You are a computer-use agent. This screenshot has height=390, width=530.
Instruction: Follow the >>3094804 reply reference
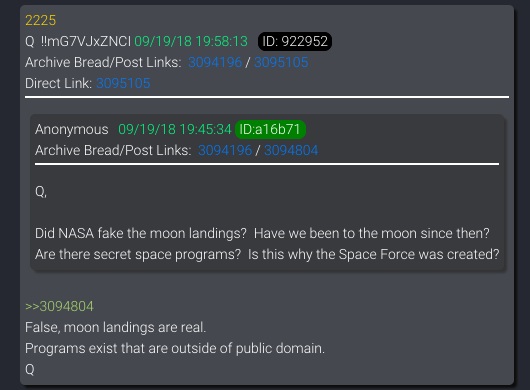(59, 307)
